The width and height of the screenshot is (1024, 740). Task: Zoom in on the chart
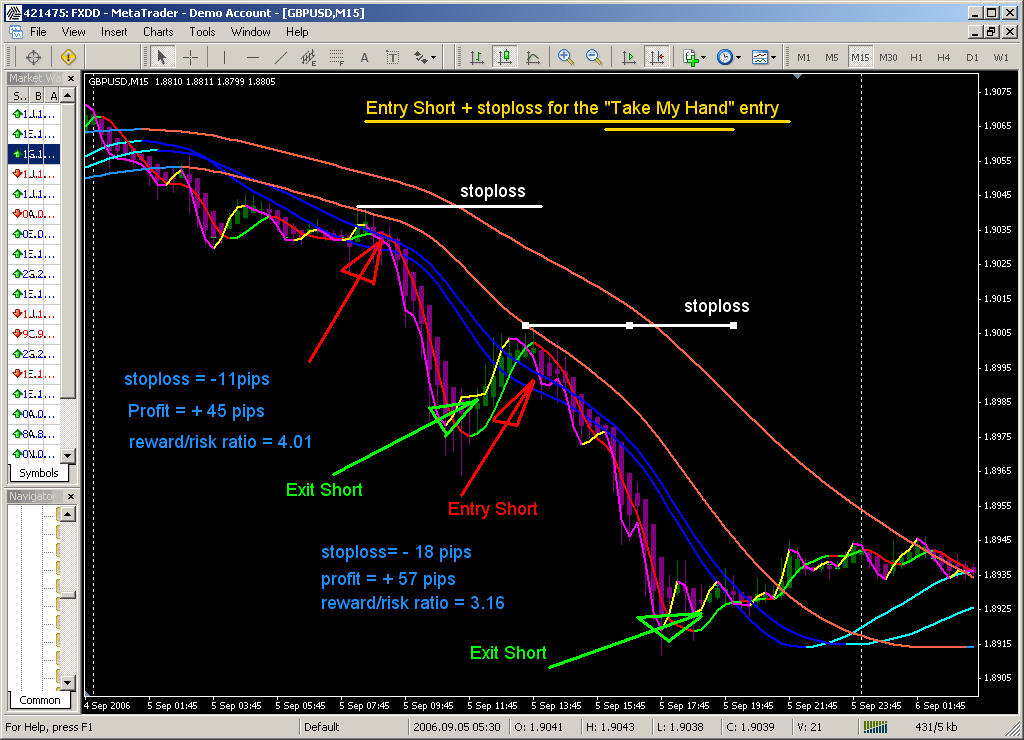(x=566, y=57)
